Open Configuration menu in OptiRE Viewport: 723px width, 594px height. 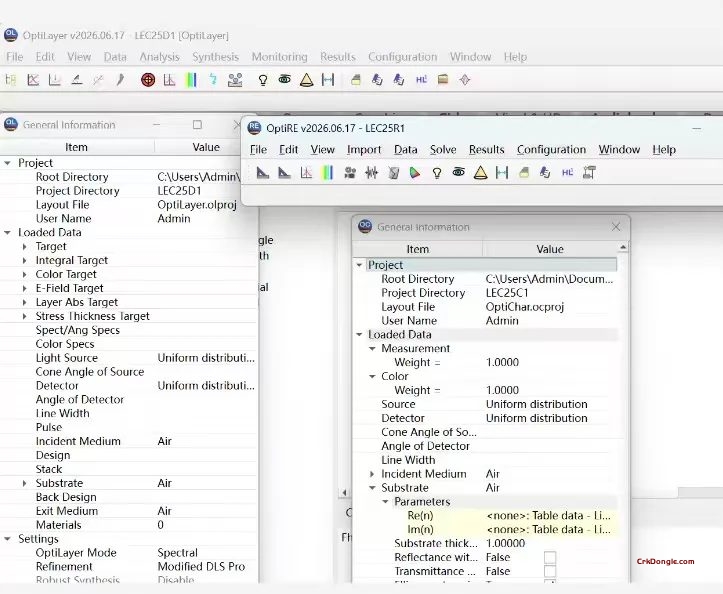pyautogui.click(x=551, y=149)
